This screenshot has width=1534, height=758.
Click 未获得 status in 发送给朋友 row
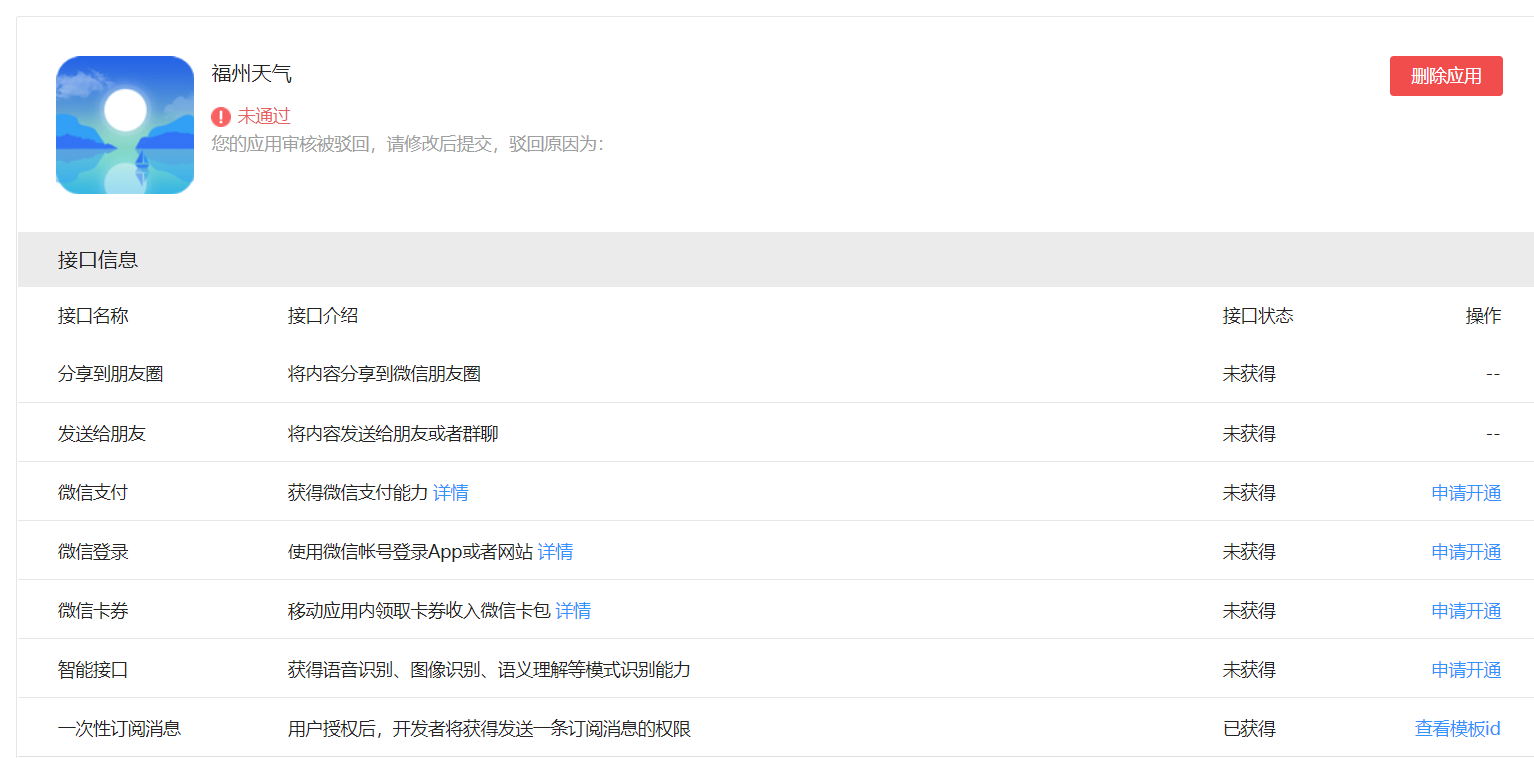[x=1249, y=434]
